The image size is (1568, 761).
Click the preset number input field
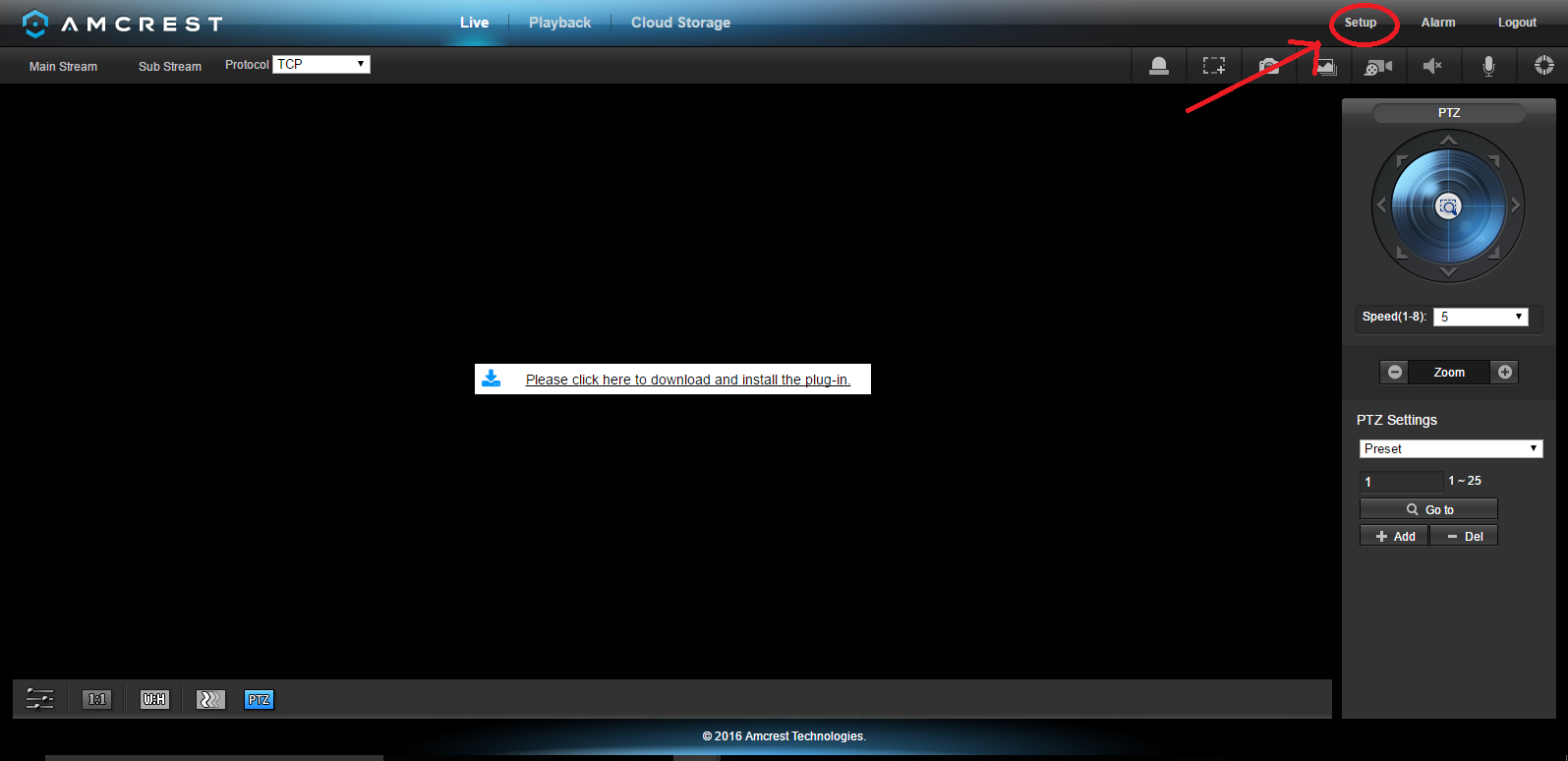coord(1401,482)
